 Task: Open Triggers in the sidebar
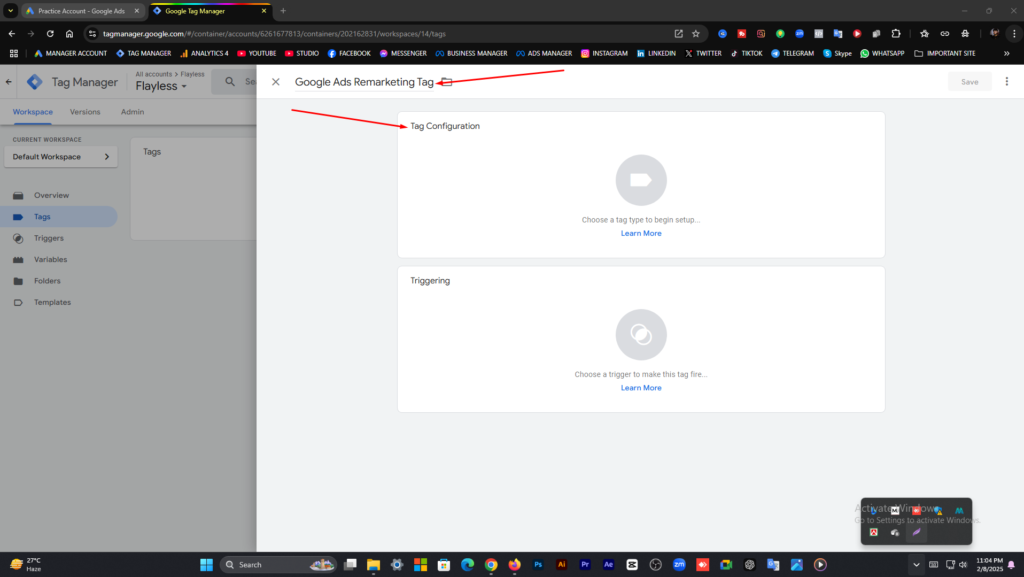pos(48,238)
